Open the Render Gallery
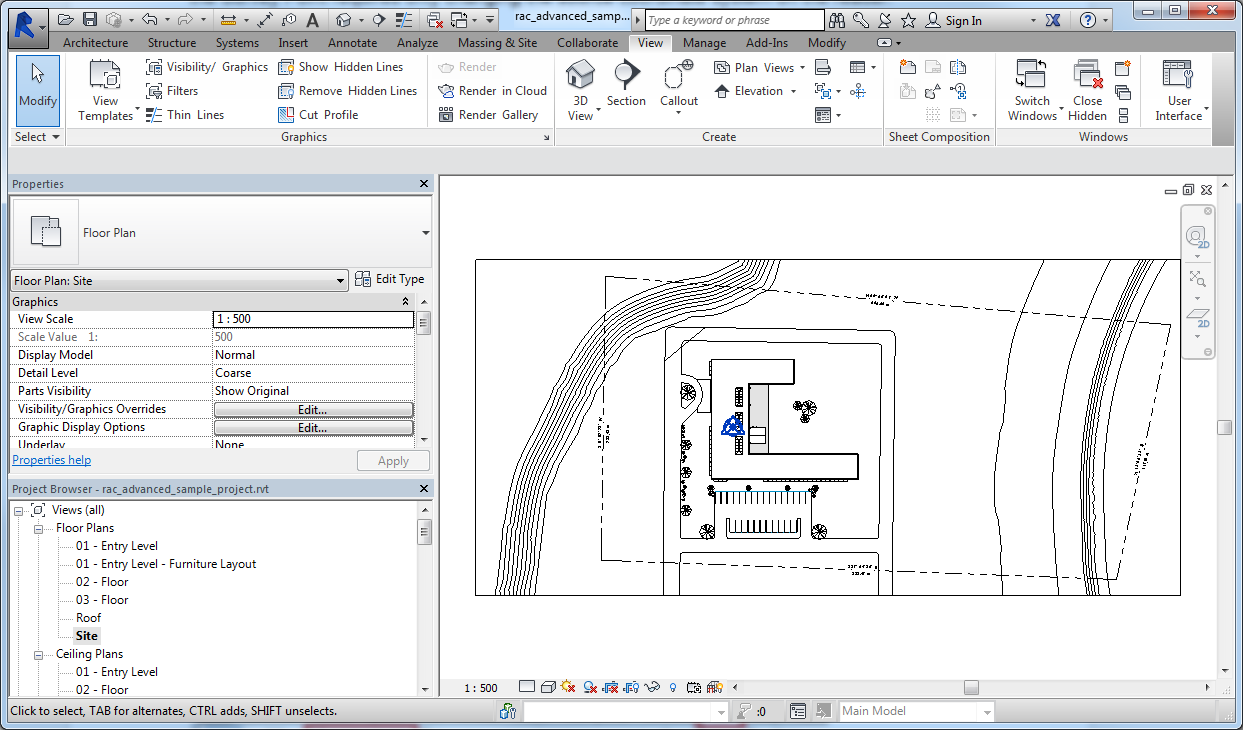The height and width of the screenshot is (730, 1243). pos(488,115)
